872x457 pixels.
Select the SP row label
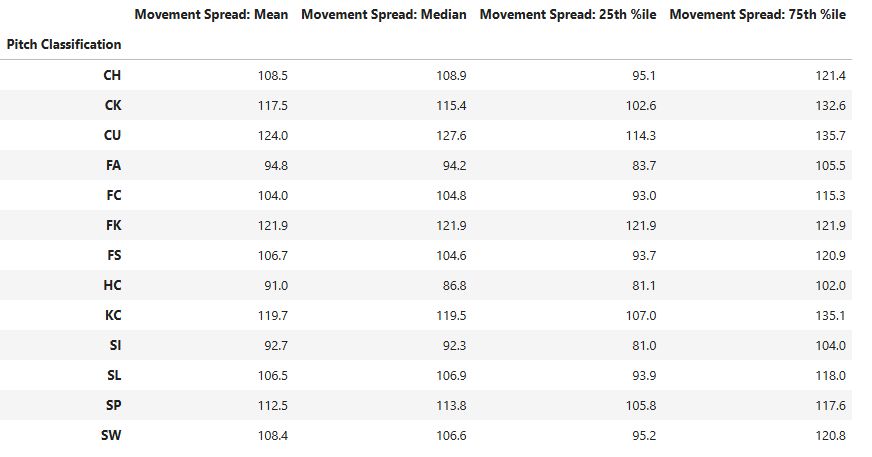tap(113, 405)
